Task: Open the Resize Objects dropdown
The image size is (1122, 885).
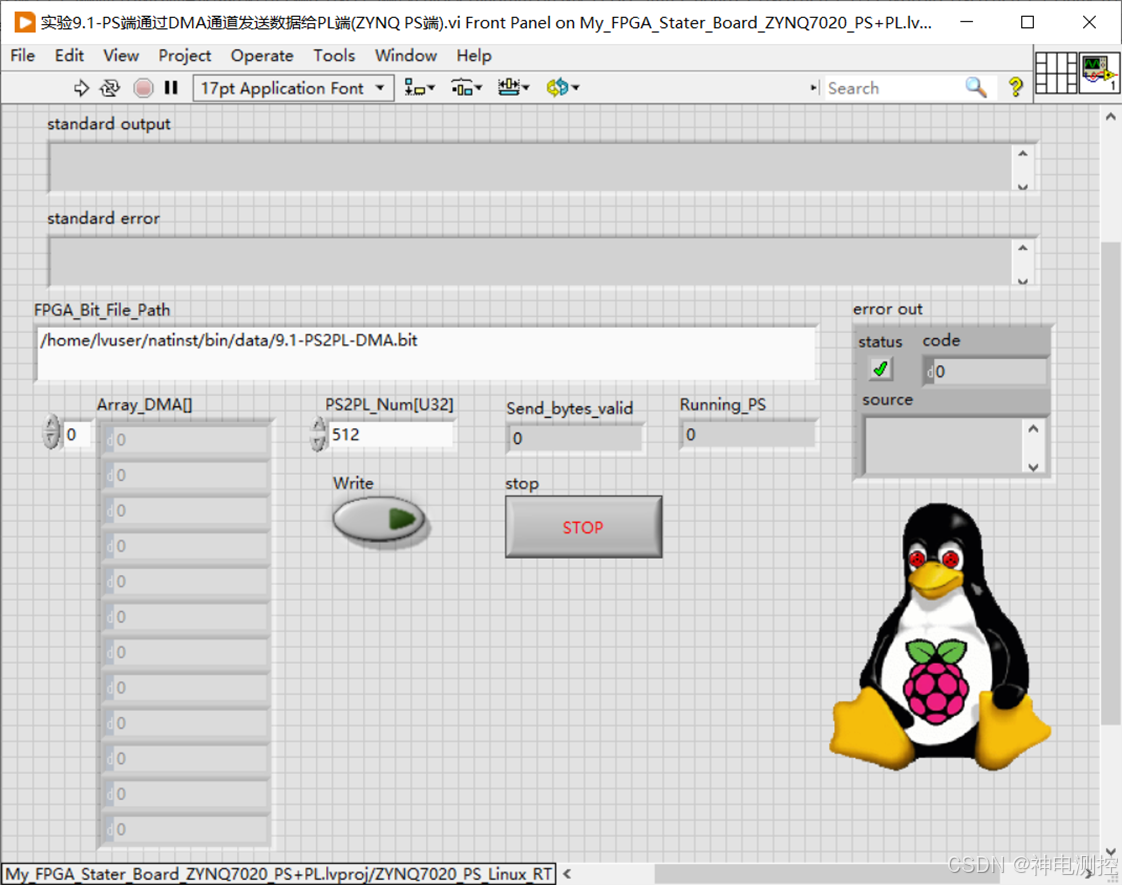Action: (514, 88)
